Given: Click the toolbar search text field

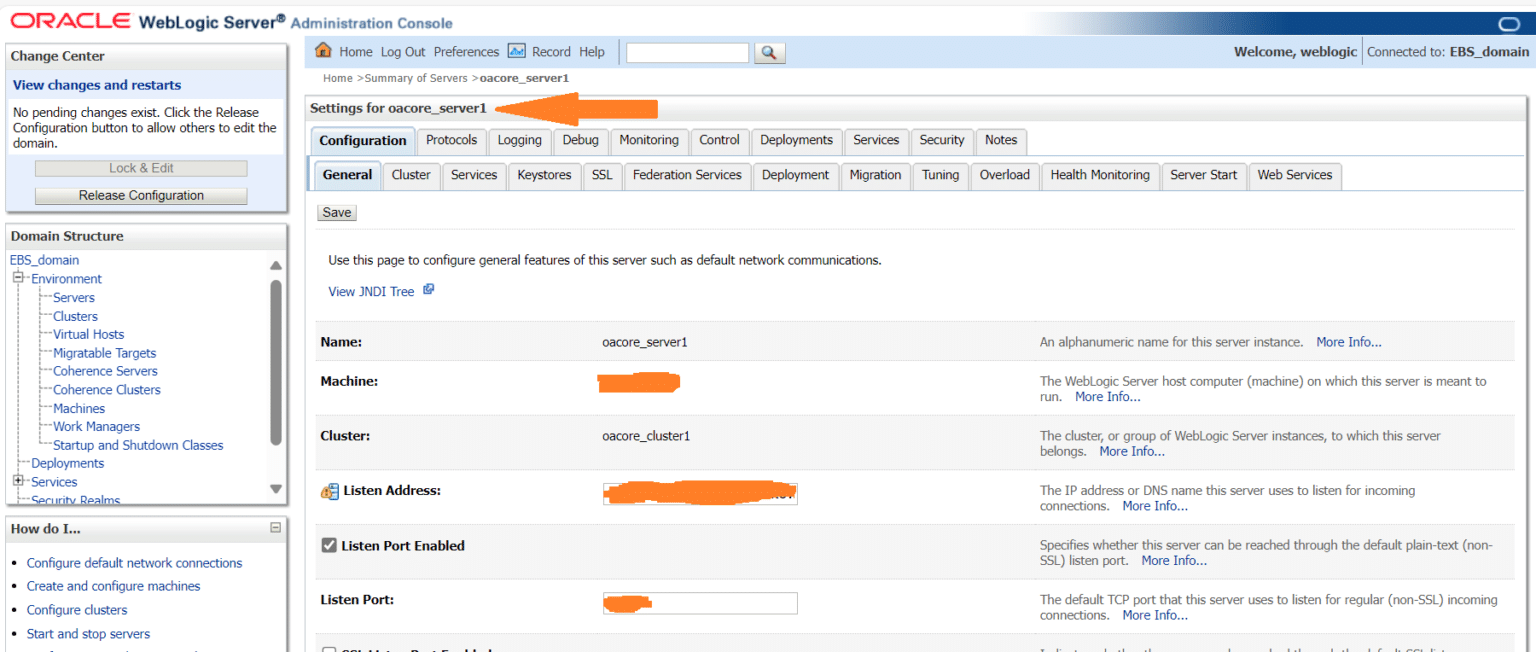Looking at the screenshot, I should (x=687, y=53).
